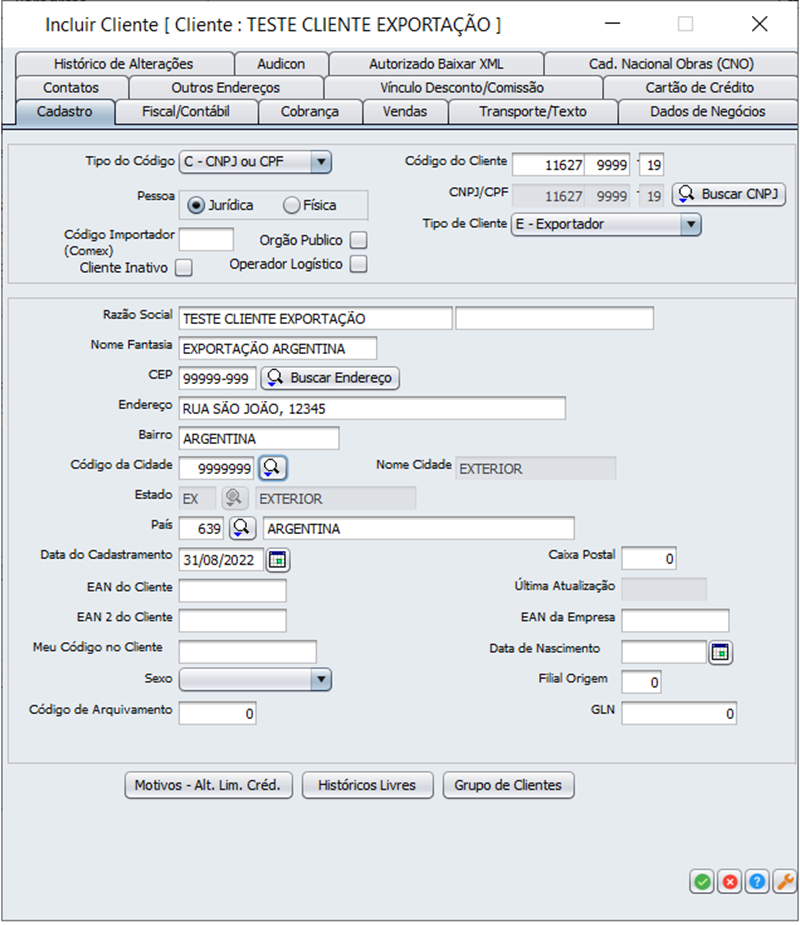Click the orange wrench settings icon

(x=785, y=881)
